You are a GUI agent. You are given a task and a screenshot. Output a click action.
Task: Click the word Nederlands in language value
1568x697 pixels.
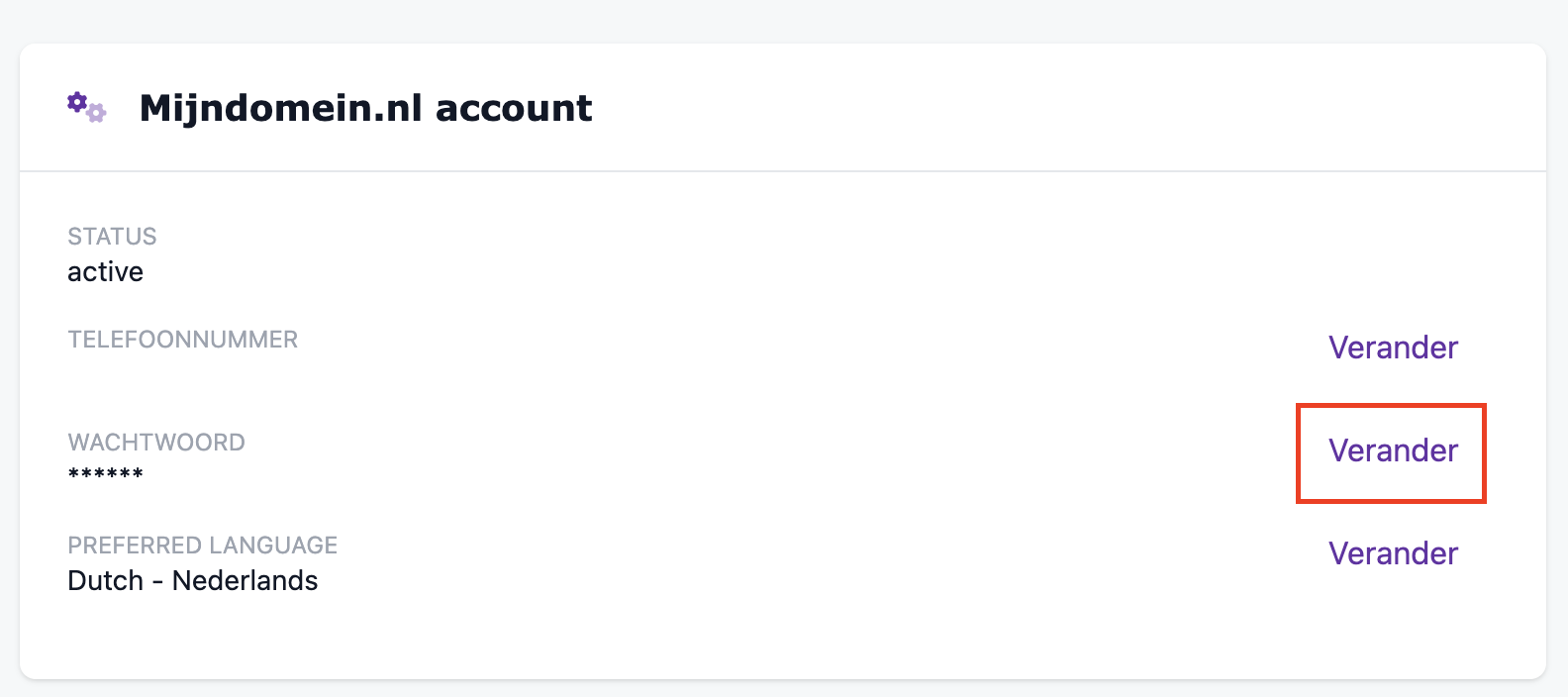tap(245, 581)
